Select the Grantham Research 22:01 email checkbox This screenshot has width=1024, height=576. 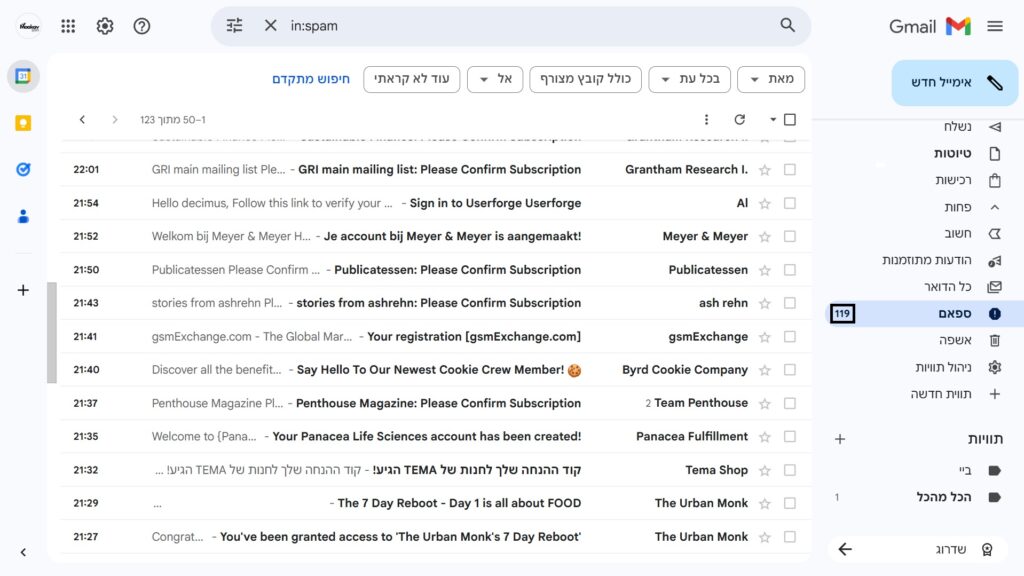pos(790,170)
